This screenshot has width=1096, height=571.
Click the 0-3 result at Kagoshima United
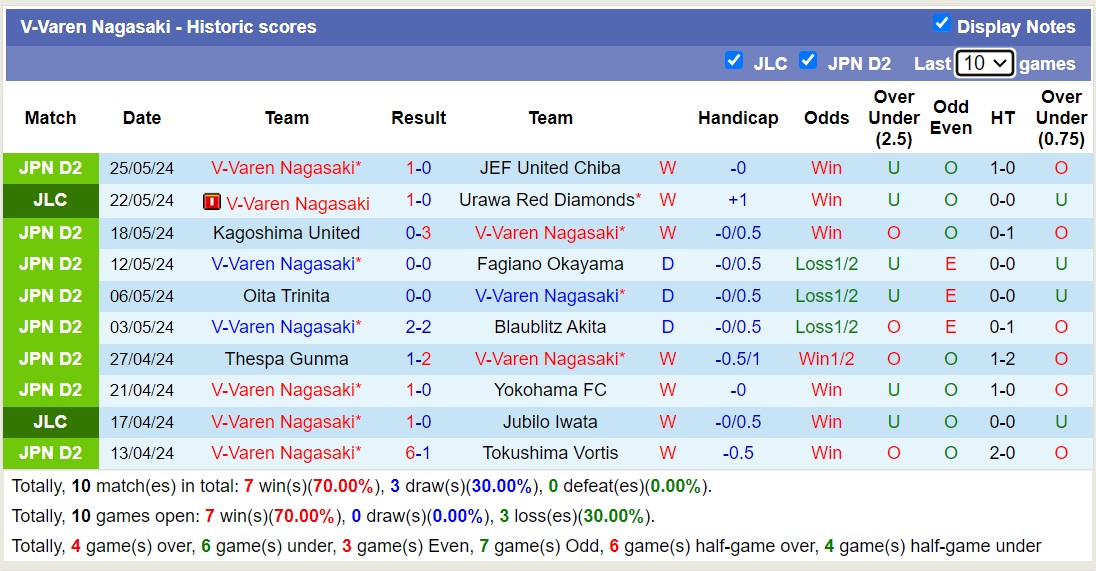point(418,233)
